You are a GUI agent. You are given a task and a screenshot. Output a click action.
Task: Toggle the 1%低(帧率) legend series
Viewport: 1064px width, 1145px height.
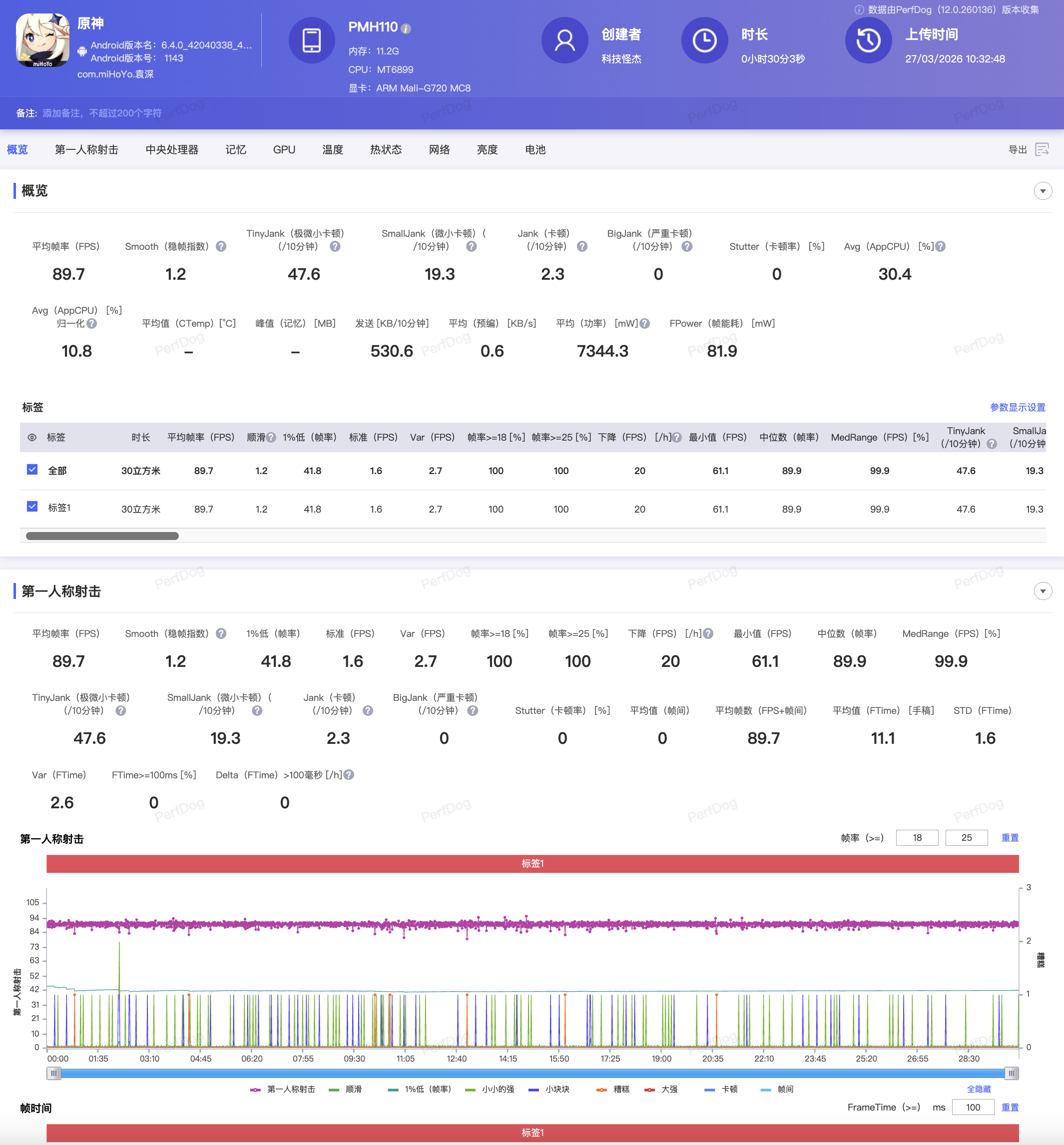[x=420, y=1089]
